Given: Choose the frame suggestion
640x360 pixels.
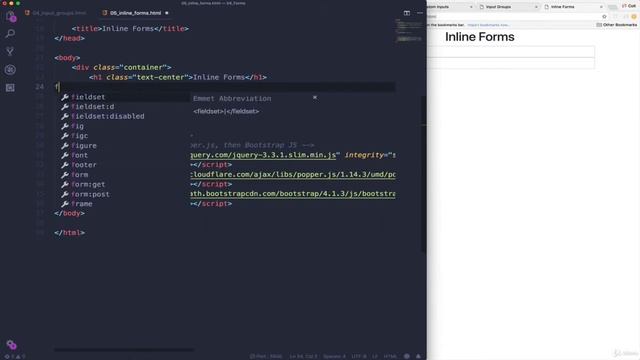Looking at the screenshot, I should point(124,204).
